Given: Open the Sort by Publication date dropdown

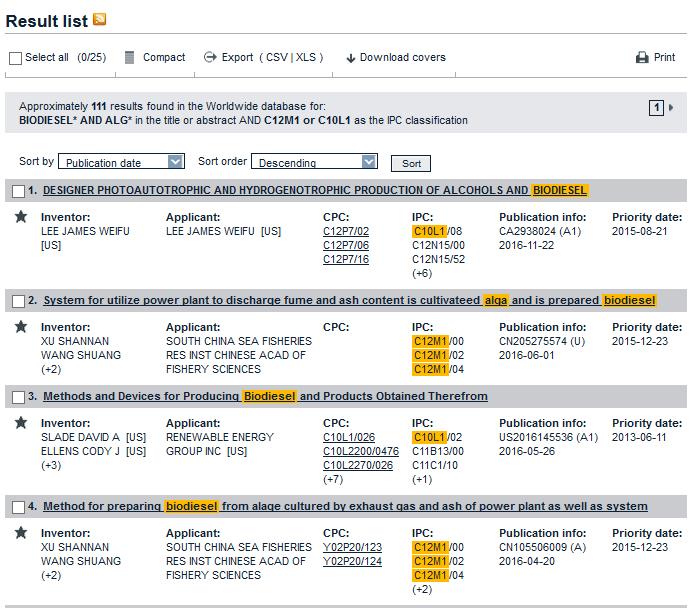Looking at the screenshot, I should [121, 161].
